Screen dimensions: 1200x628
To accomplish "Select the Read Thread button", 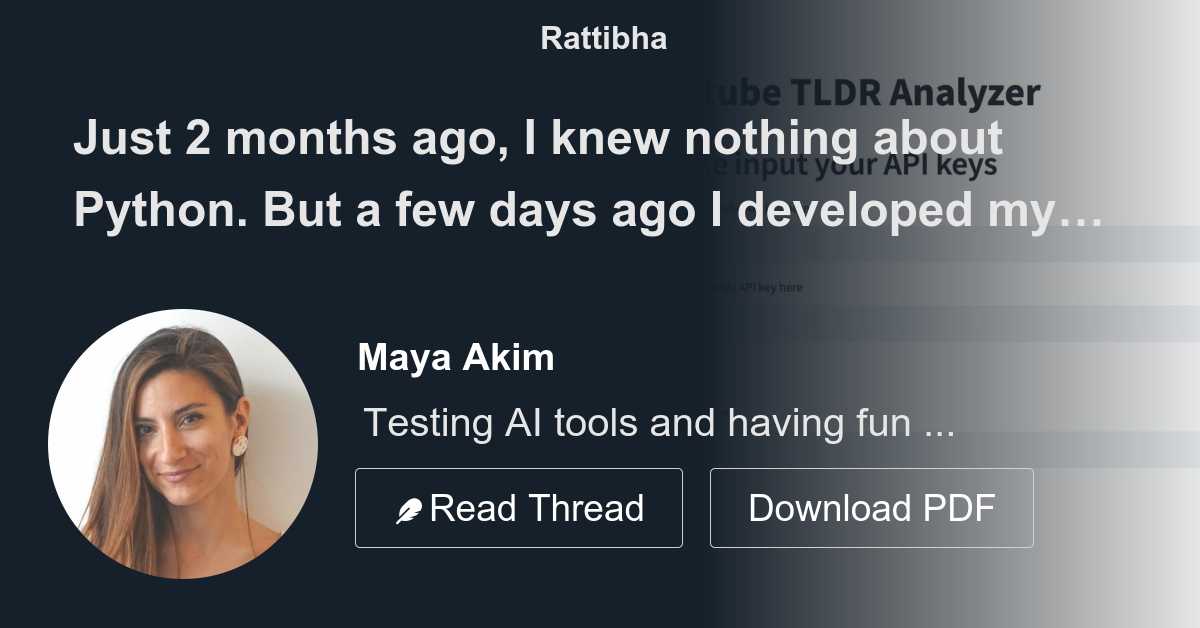I will pos(519,507).
